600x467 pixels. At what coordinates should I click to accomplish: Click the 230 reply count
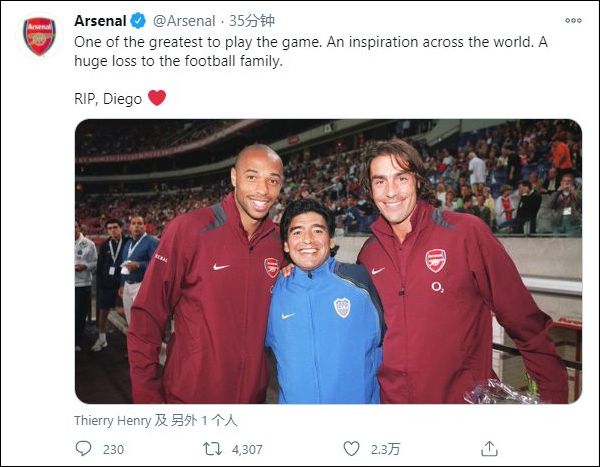pos(113,449)
